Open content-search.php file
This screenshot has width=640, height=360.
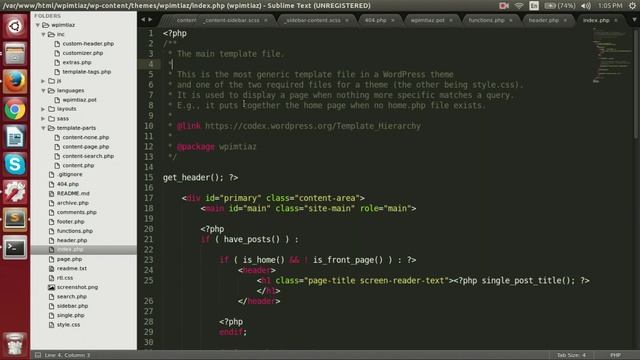pyautogui.click(x=88, y=156)
